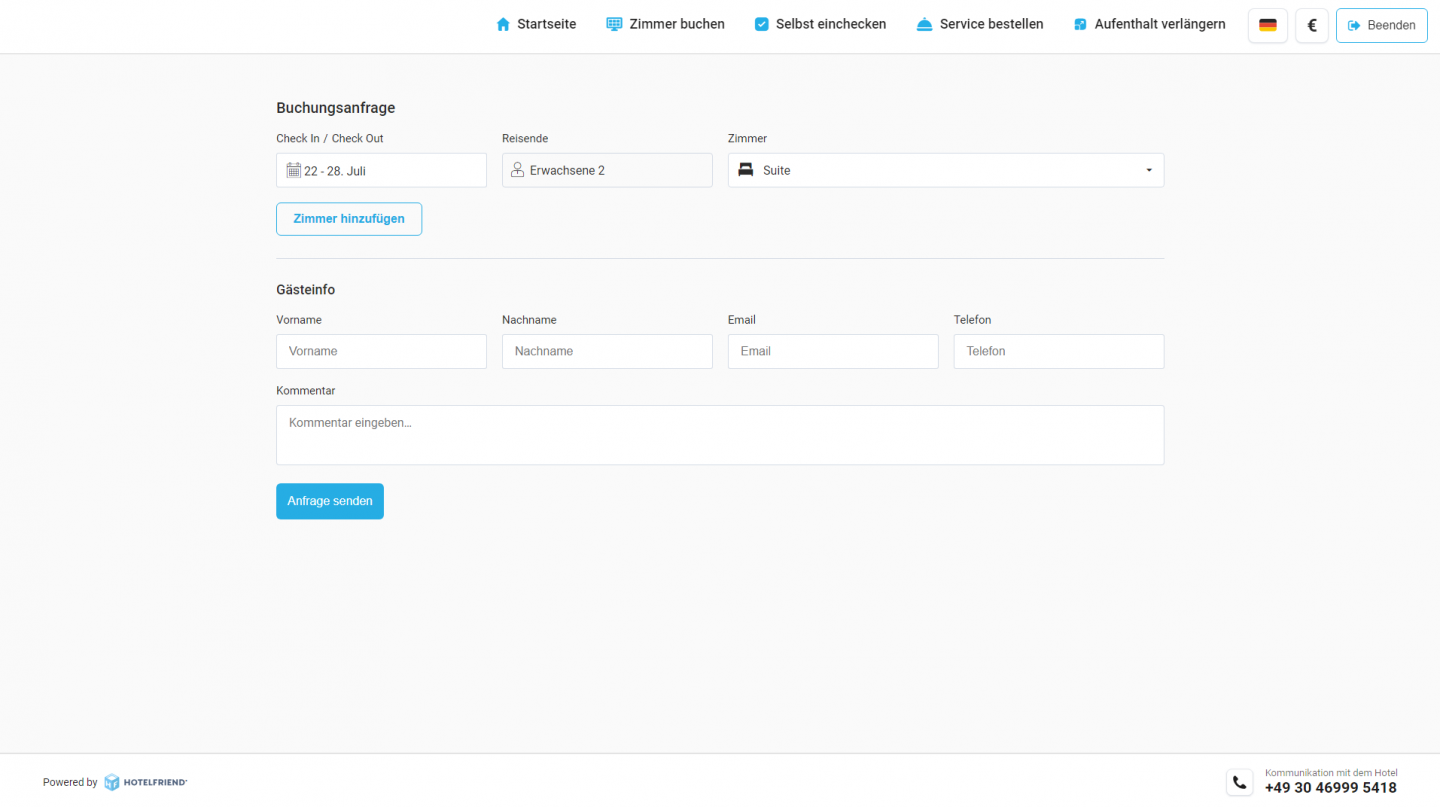Click the Zimmer hinzufügen button

pos(349,219)
